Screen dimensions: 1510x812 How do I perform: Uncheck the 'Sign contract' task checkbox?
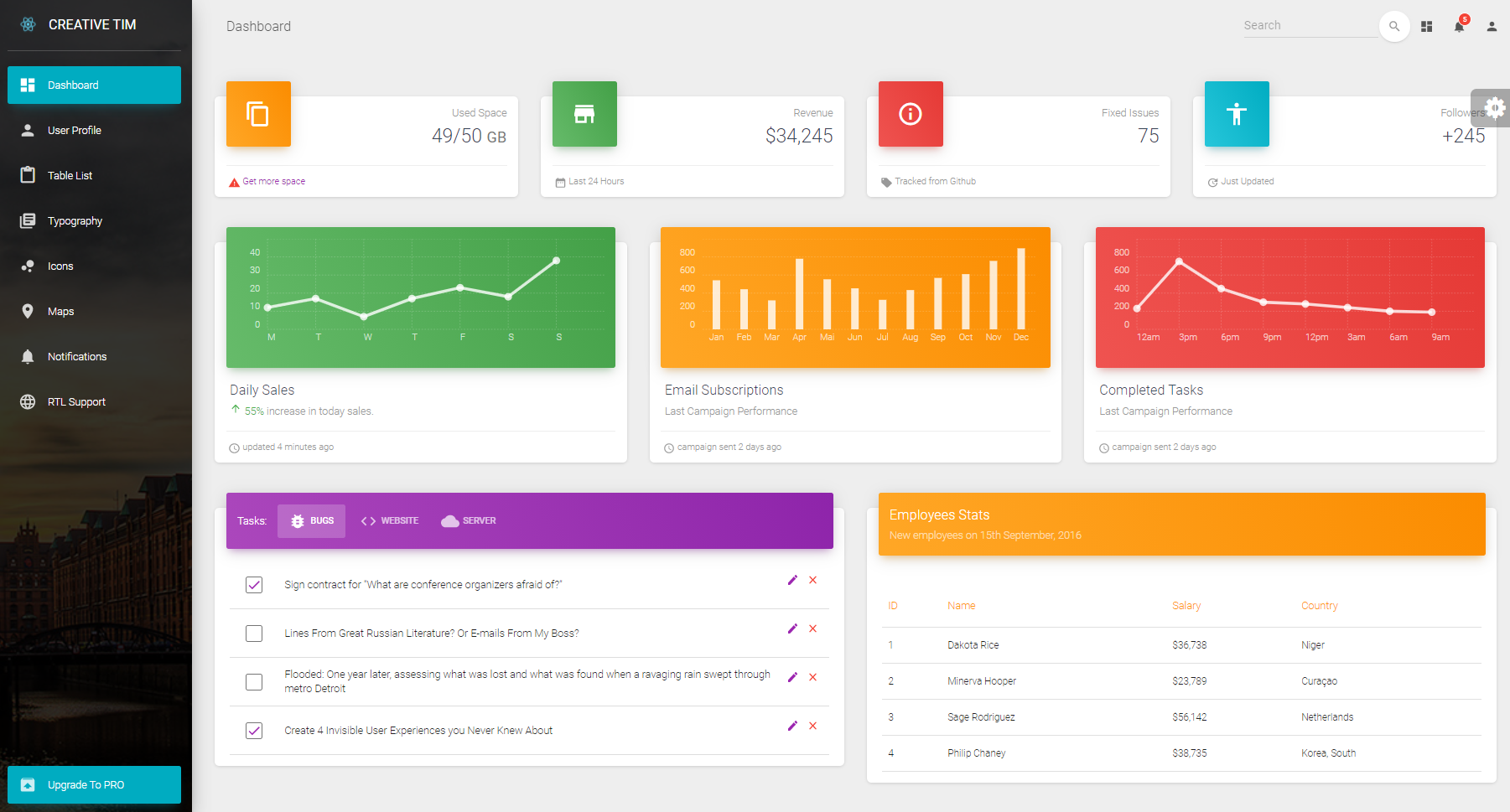tap(254, 585)
